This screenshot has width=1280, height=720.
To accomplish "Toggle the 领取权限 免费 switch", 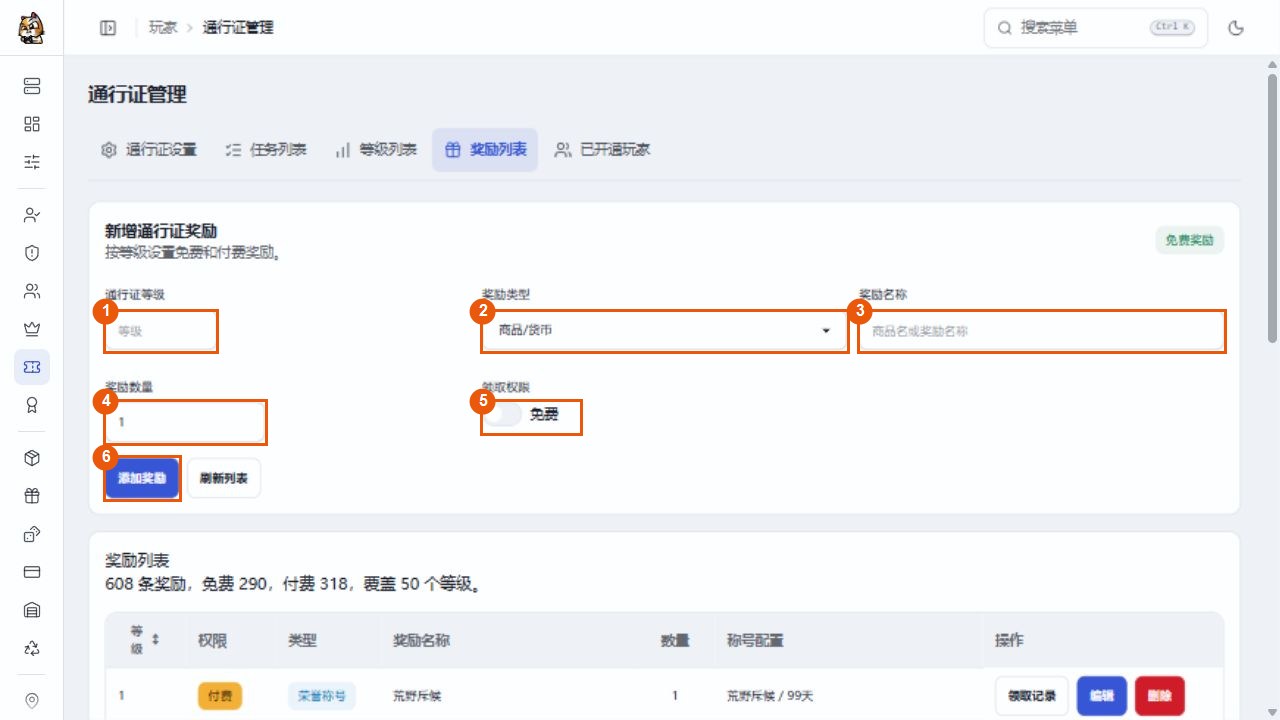I will point(503,415).
